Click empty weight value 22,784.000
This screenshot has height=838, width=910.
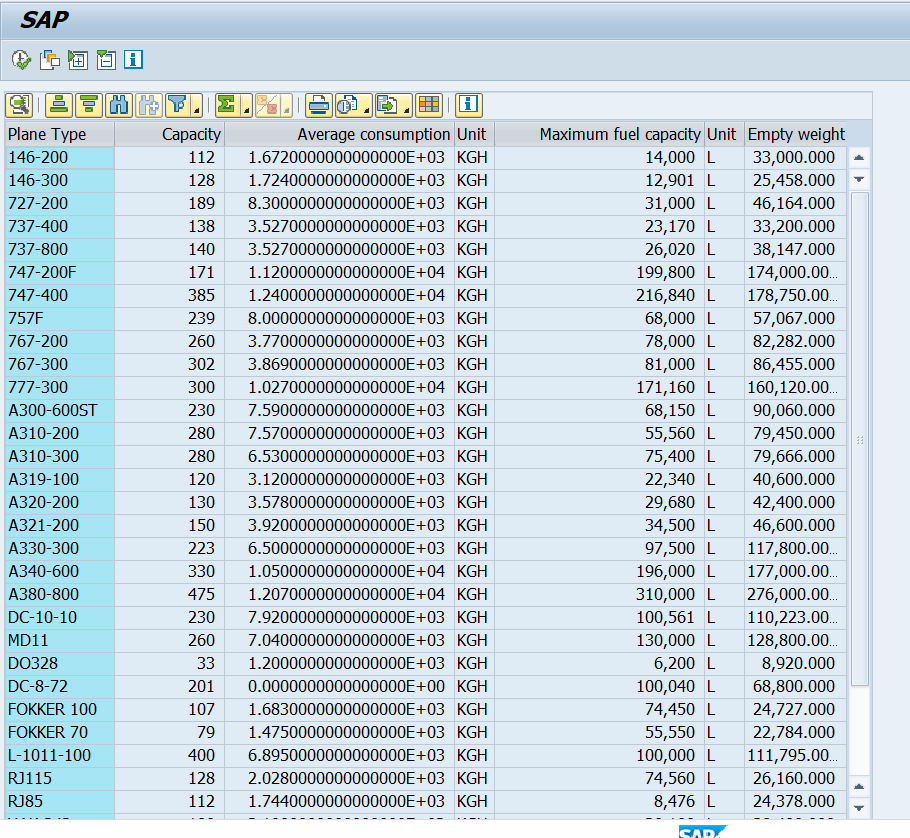793,732
